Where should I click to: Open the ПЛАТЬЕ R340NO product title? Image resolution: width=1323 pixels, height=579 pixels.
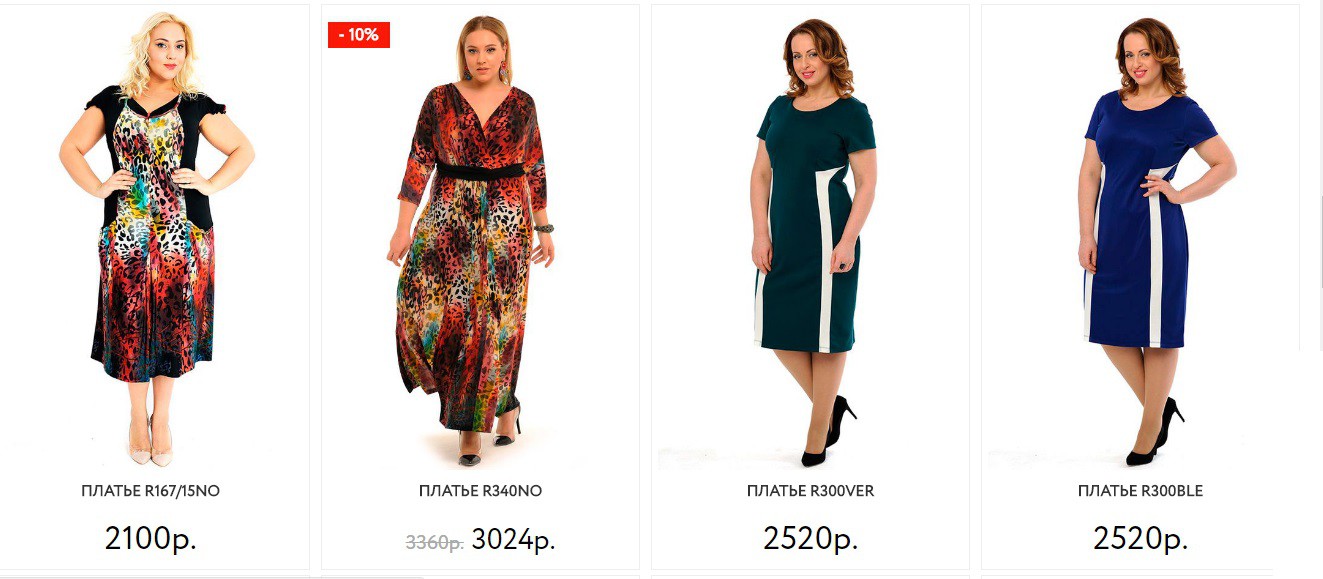481,491
